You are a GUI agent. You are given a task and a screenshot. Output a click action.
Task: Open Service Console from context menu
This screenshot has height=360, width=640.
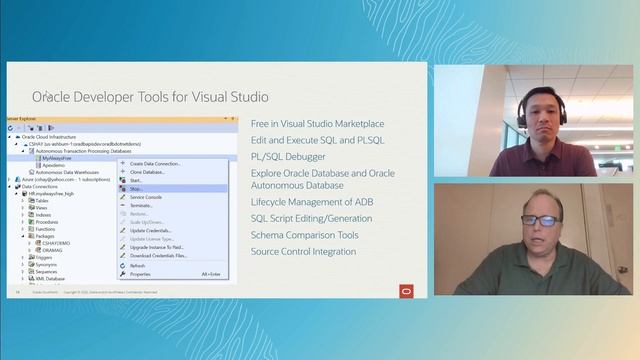[173, 197]
